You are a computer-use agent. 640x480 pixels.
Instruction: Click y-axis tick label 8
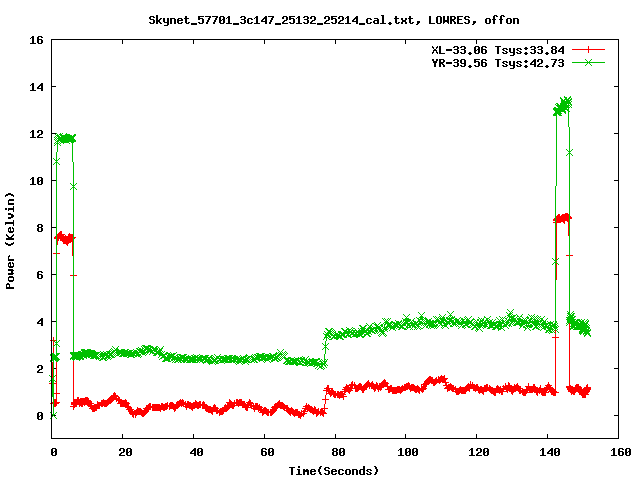[x=40, y=228]
